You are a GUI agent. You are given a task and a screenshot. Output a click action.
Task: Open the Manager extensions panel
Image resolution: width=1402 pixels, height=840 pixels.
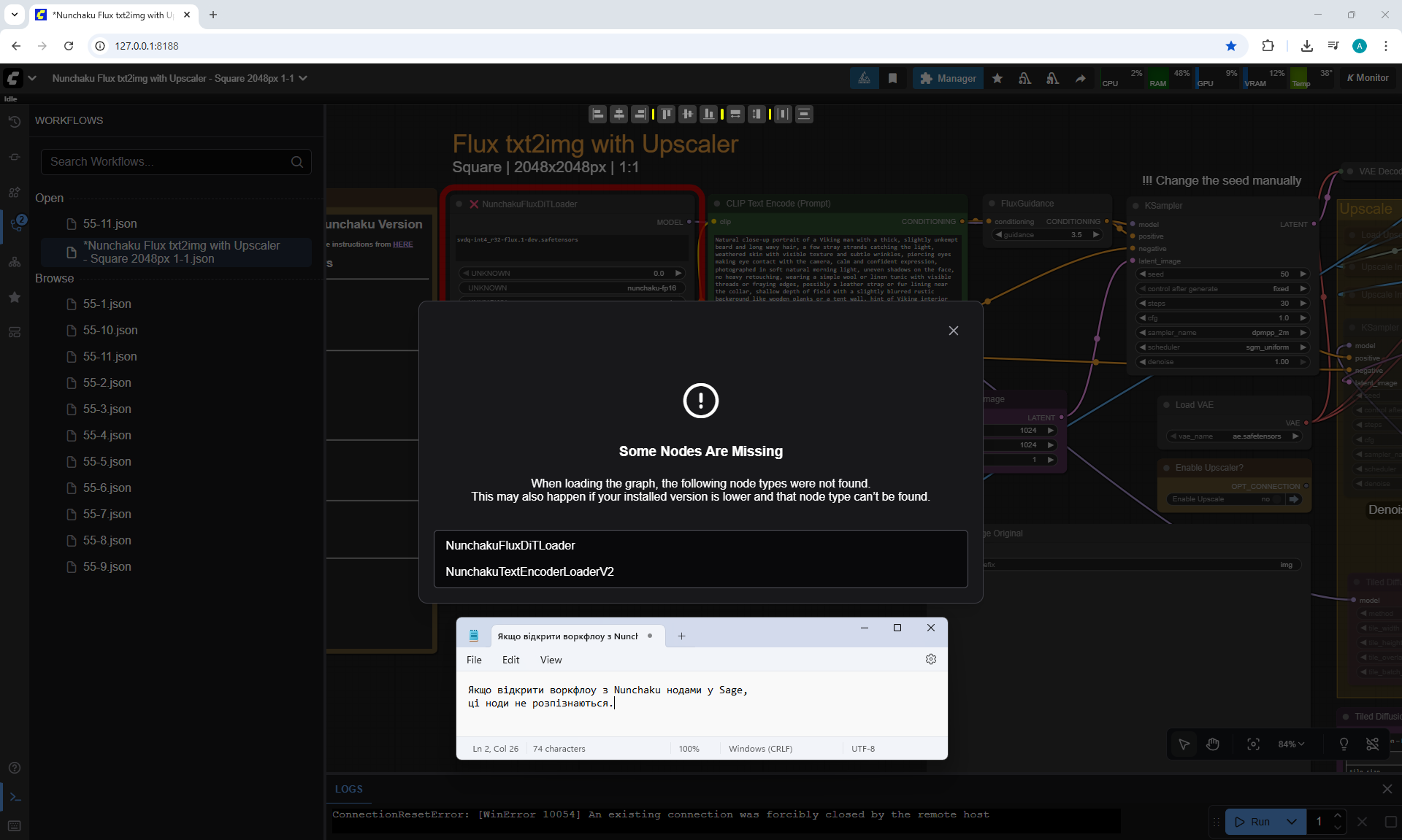coord(948,78)
